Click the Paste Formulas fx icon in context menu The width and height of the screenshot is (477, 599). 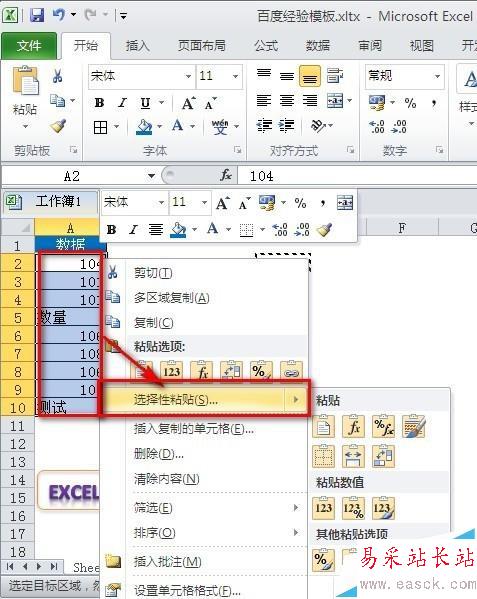[x=202, y=371]
